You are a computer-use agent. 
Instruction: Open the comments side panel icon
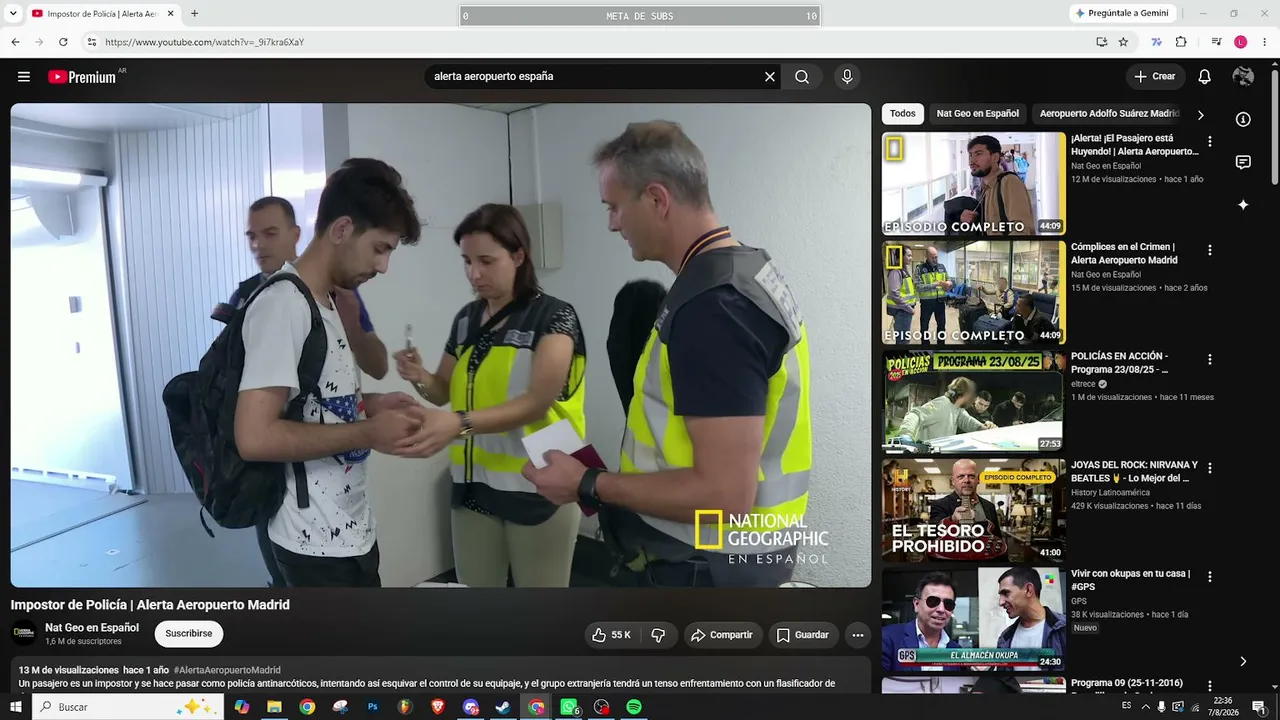[1243, 162]
